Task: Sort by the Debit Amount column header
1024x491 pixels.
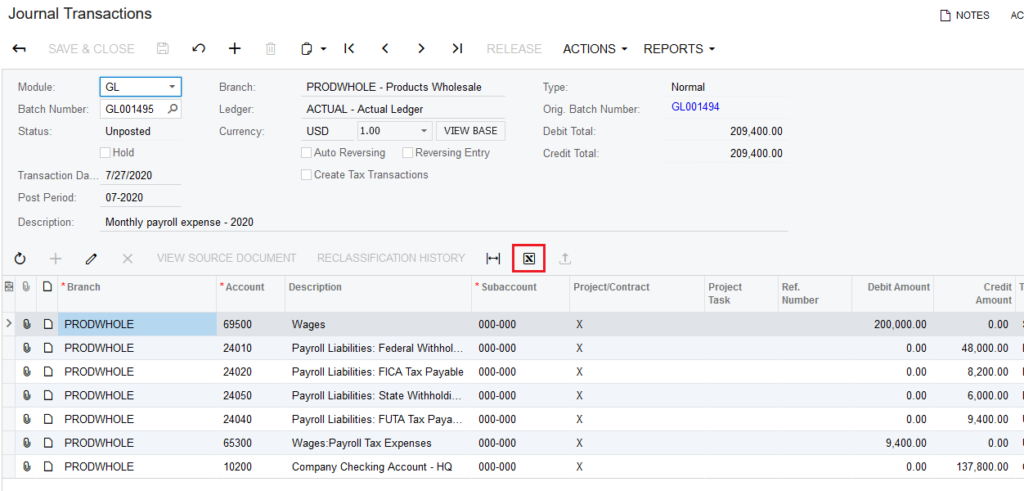Action: click(892, 293)
